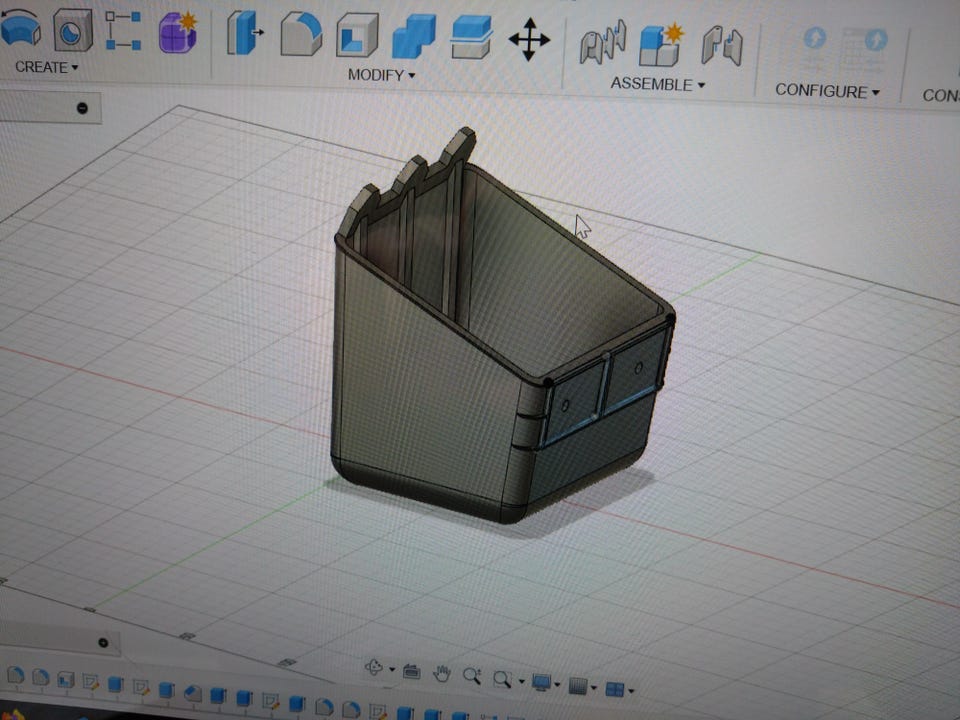Select the Create Form purple icon
This screenshot has height=720, width=960.
click(178, 31)
